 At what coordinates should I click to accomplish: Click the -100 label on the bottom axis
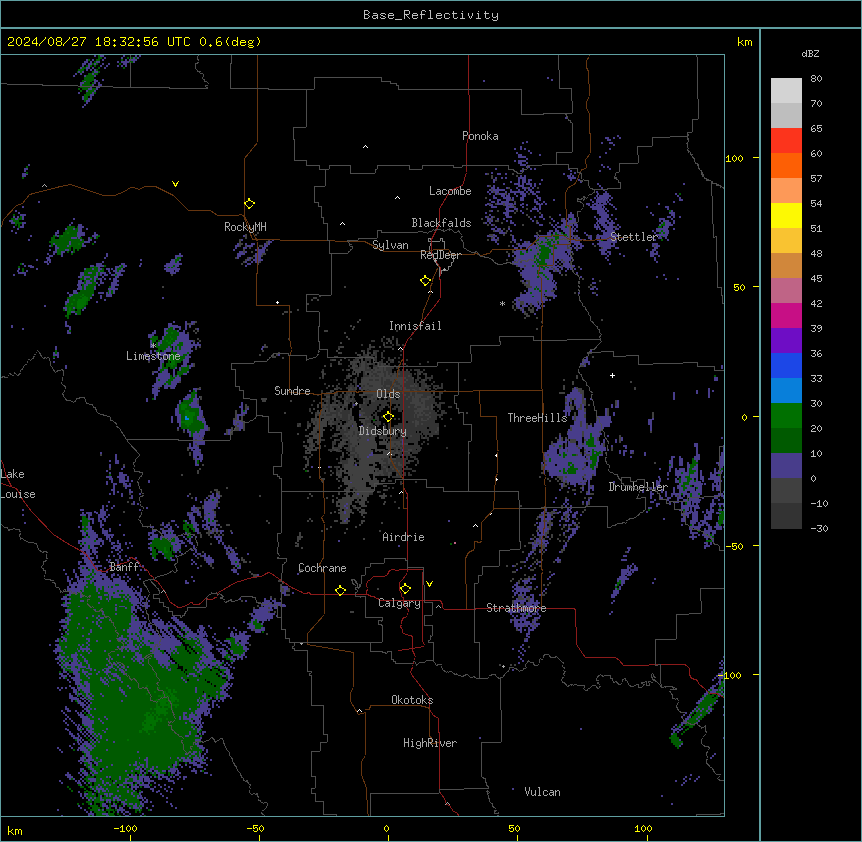pos(126,829)
